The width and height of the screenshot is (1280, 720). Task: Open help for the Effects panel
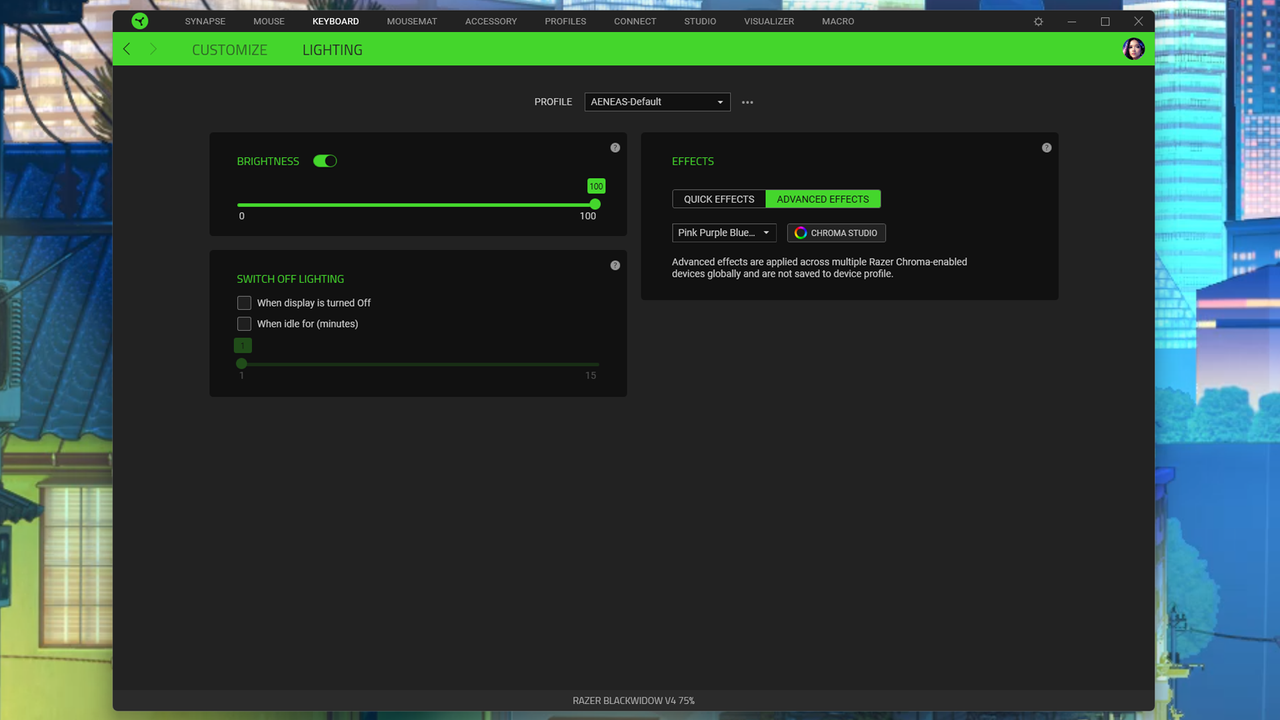click(1046, 148)
